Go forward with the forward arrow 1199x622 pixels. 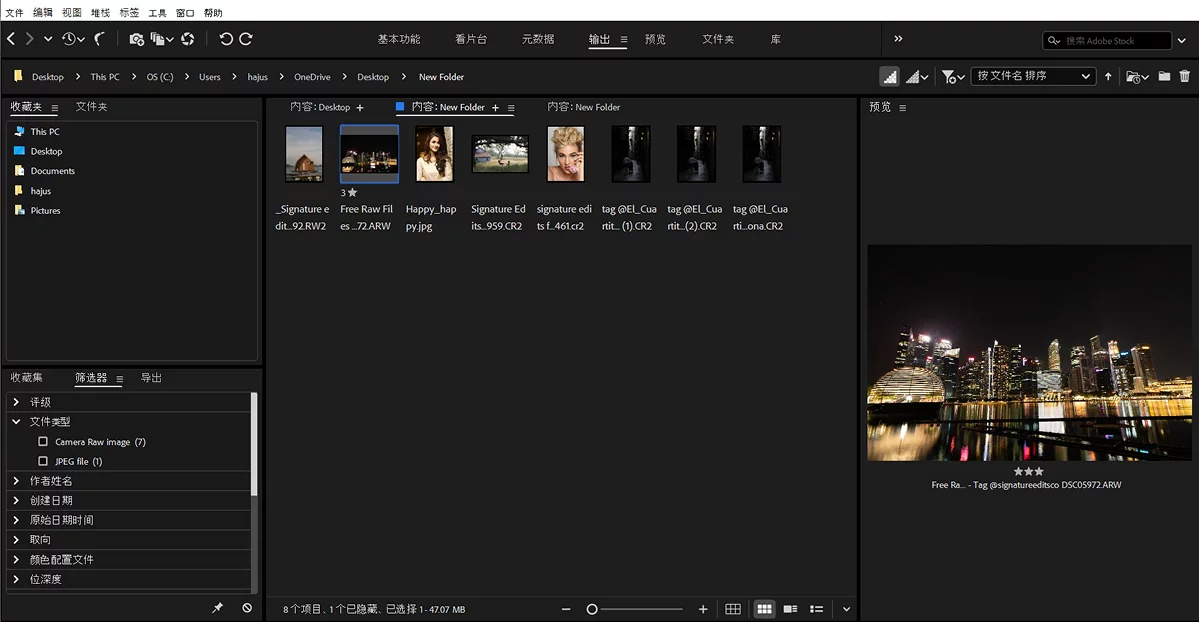[29, 38]
